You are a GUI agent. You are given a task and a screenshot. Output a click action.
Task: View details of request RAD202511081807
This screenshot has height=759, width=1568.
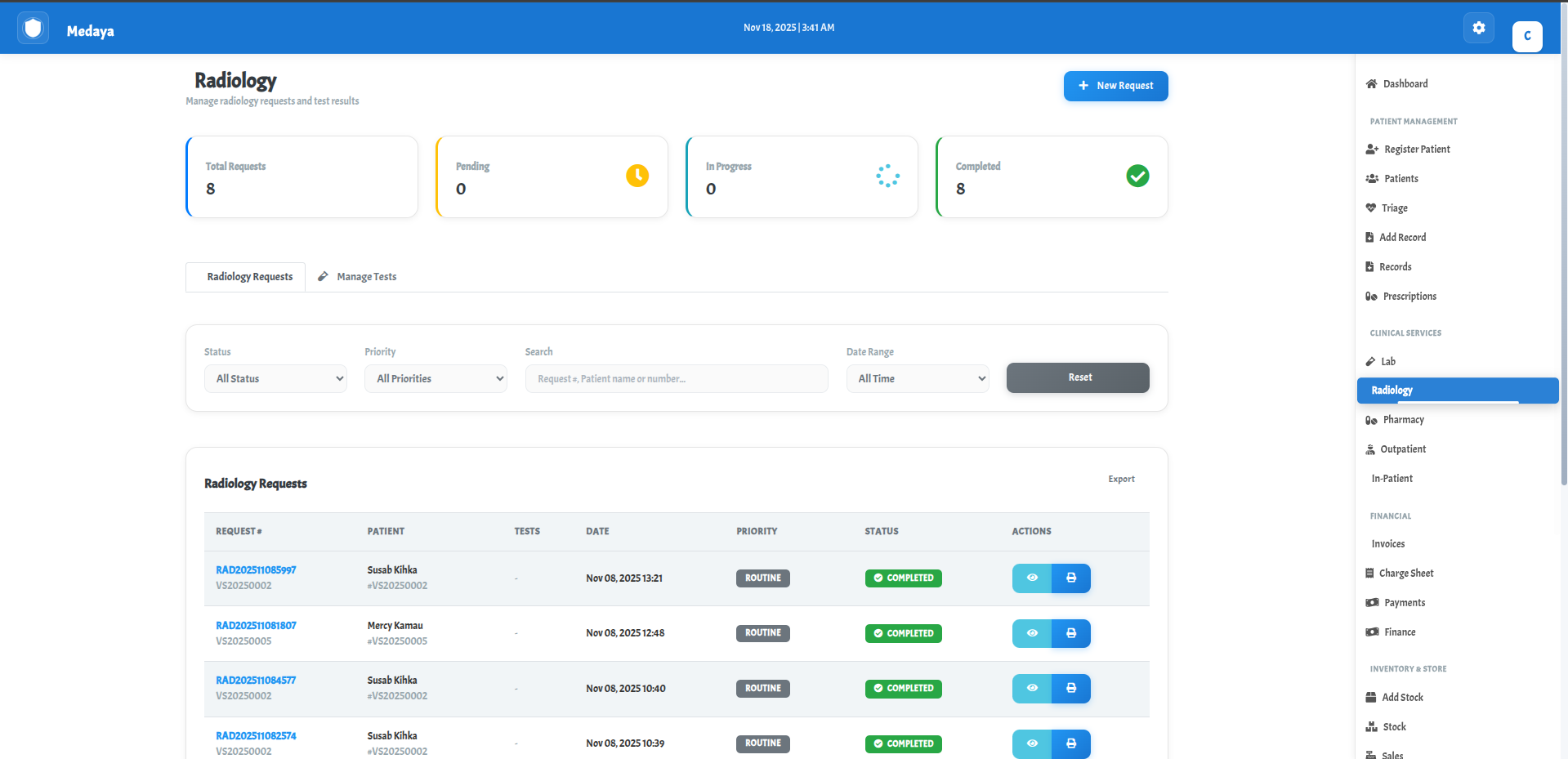(1032, 633)
